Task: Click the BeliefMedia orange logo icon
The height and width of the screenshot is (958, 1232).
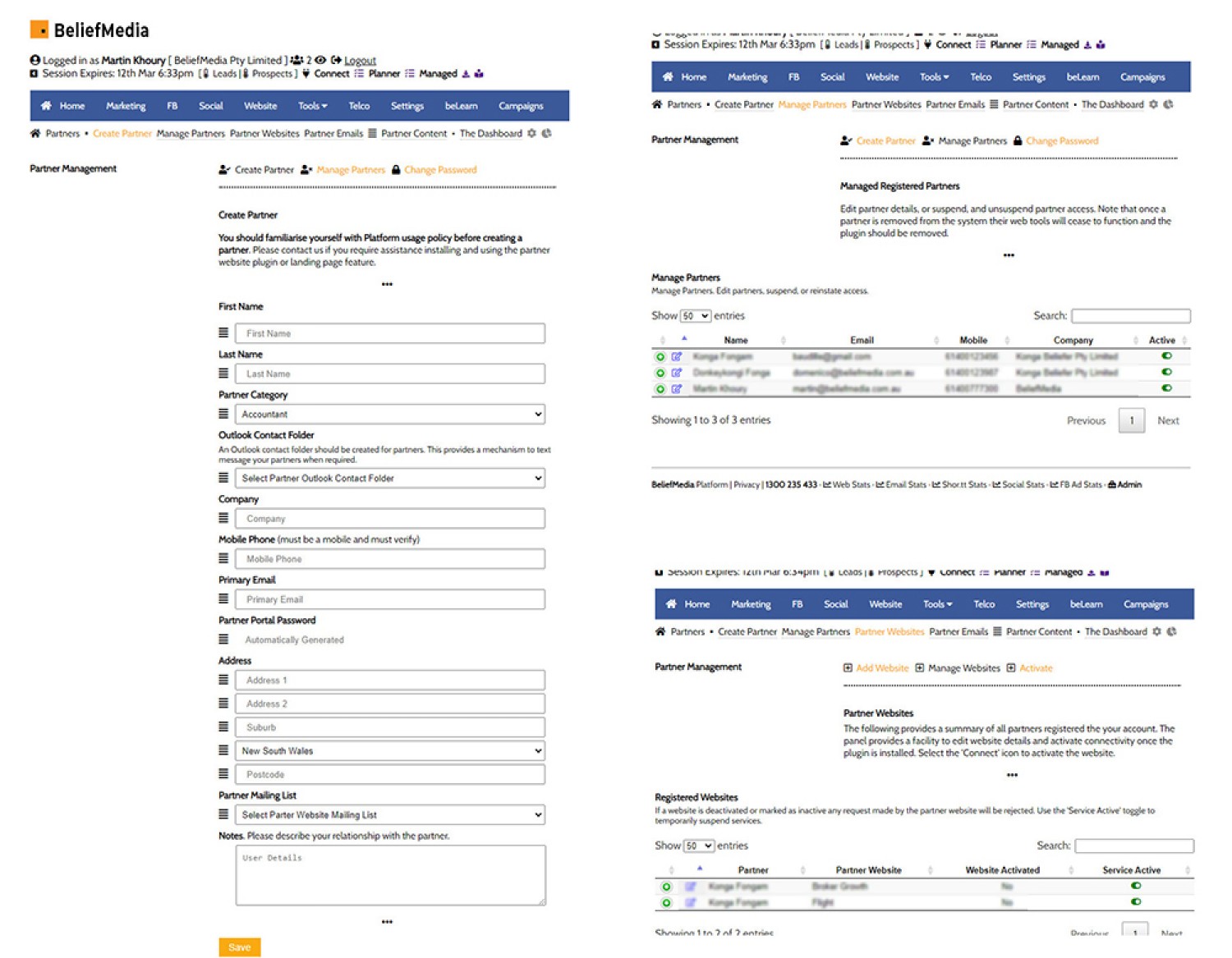Action: 39,30
